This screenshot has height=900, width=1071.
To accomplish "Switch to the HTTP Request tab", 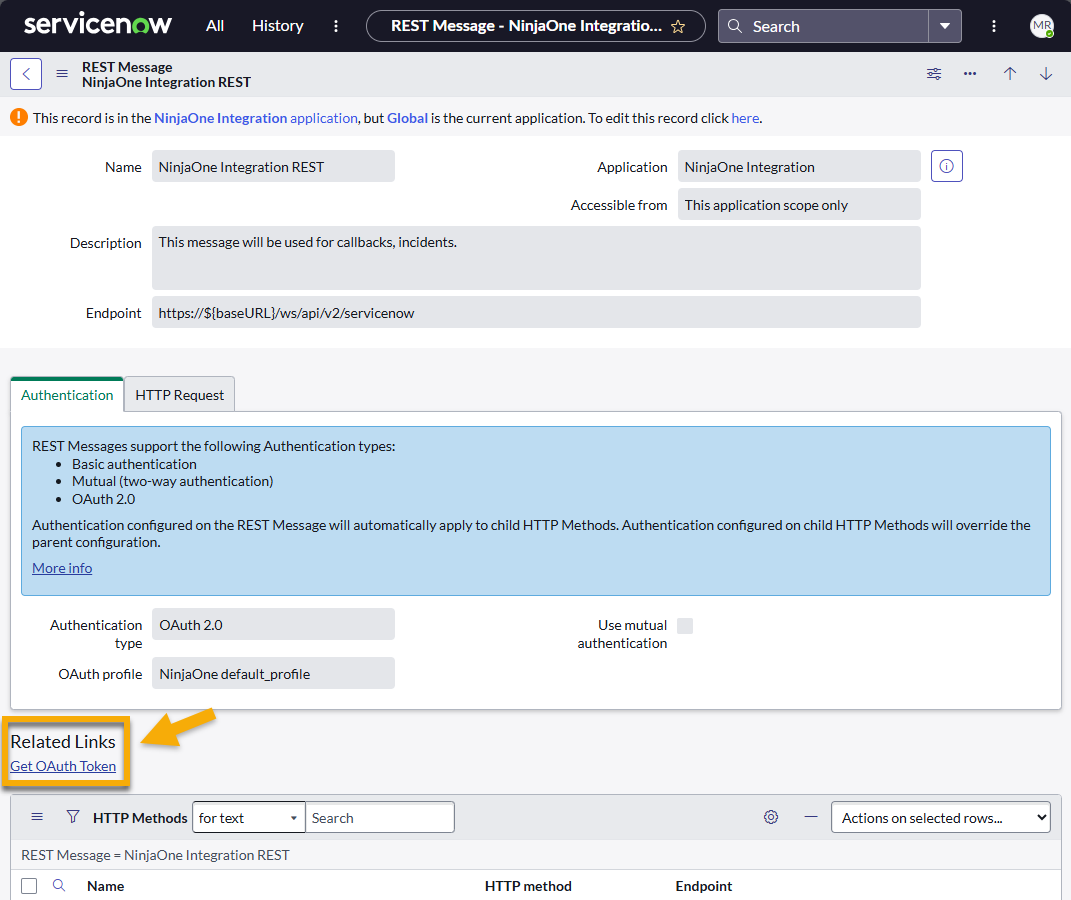I will pos(179,394).
